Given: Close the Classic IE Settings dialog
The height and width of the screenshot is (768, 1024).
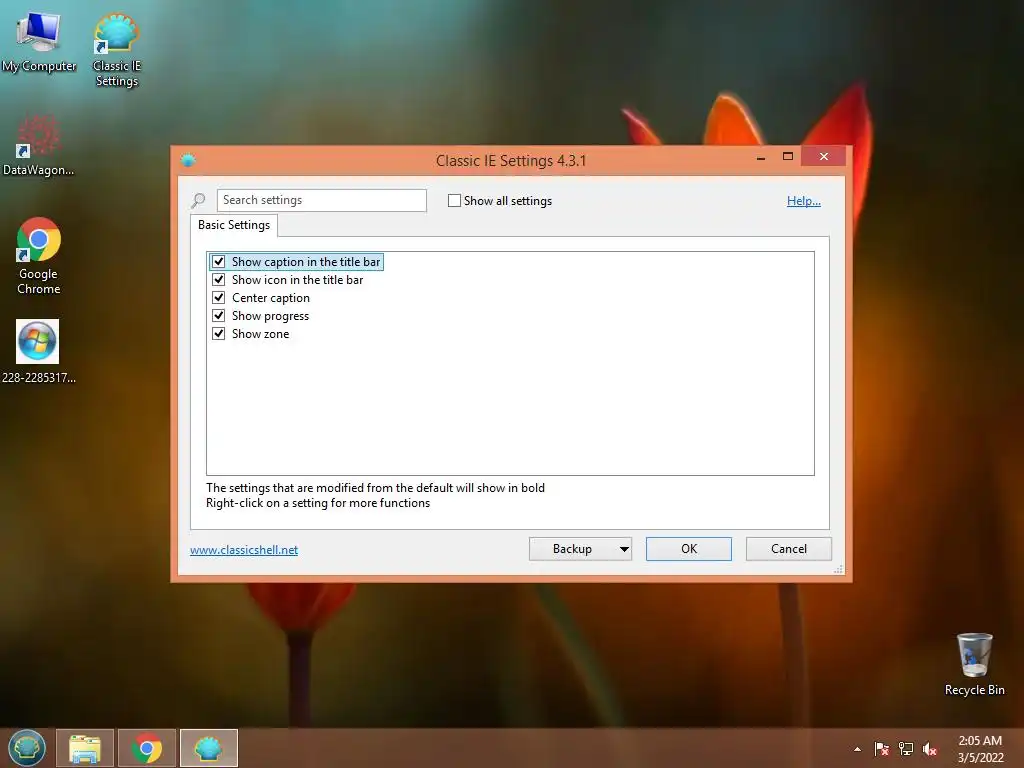Looking at the screenshot, I should 824,157.
